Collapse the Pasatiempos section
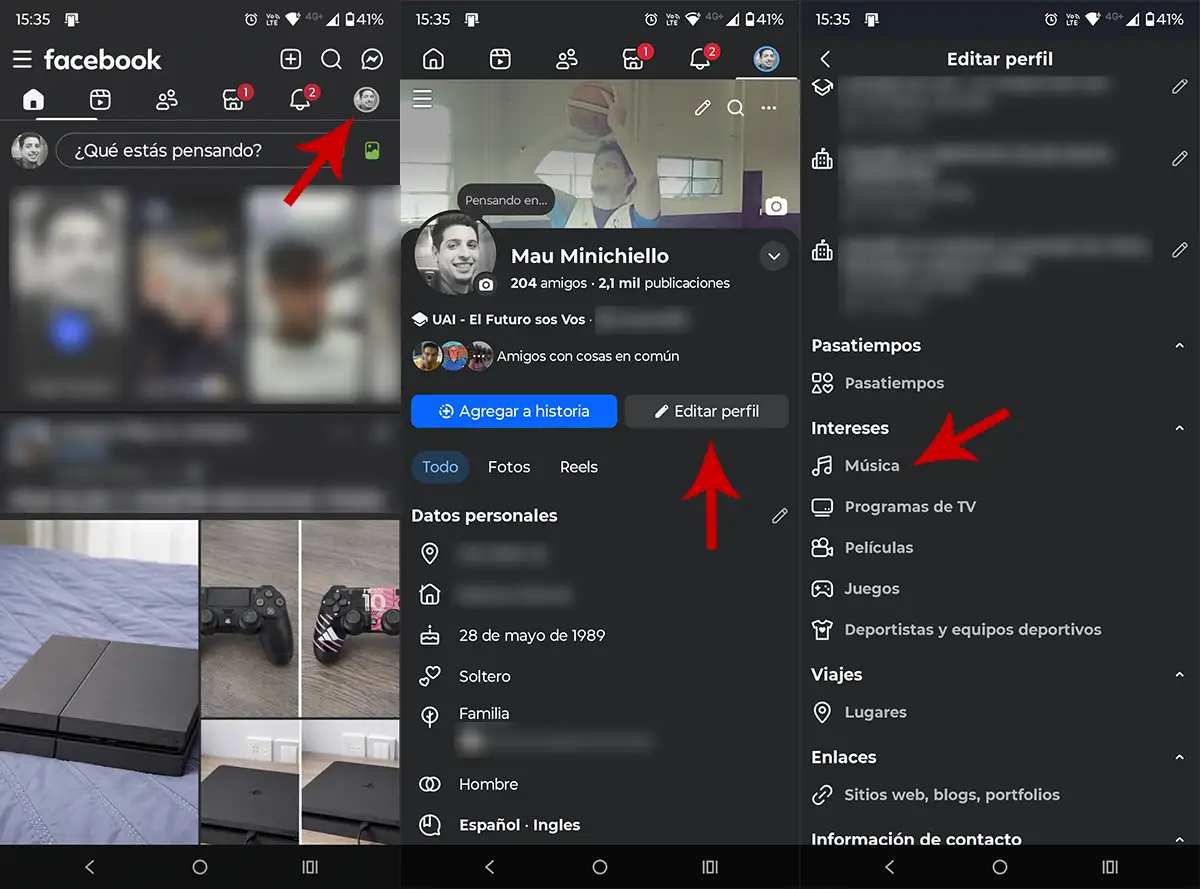1200x889 pixels. click(1179, 346)
